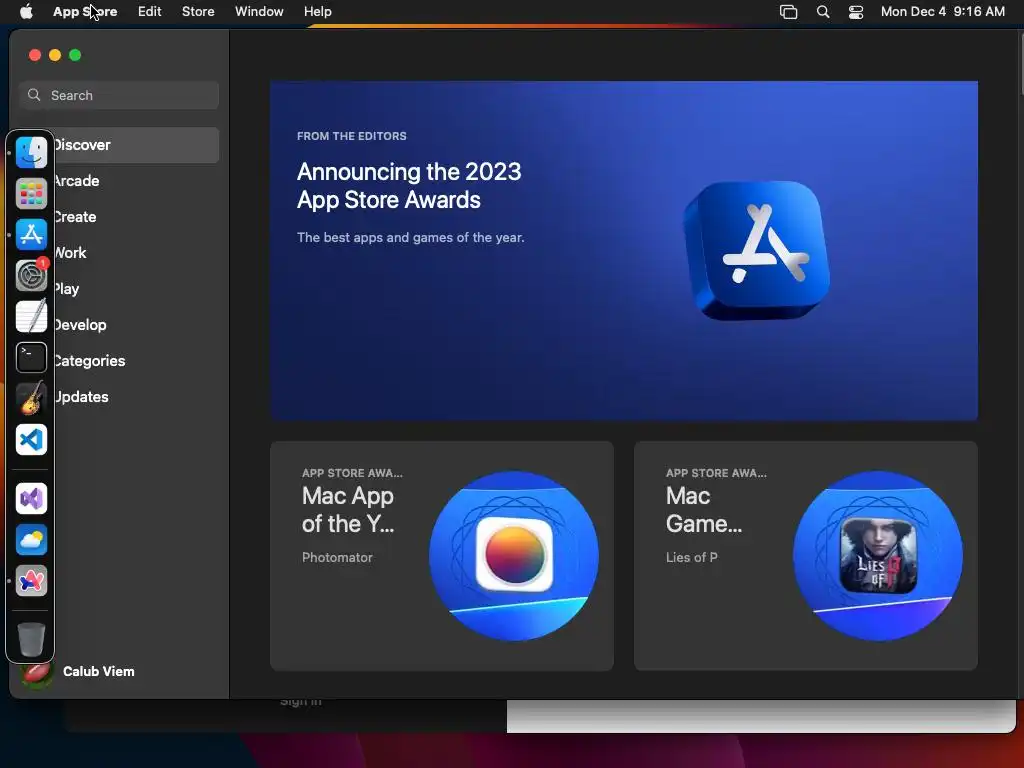Viewport: 1024px width, 768px height.
Task: Open the Play section
Action: tap(120, 289)
